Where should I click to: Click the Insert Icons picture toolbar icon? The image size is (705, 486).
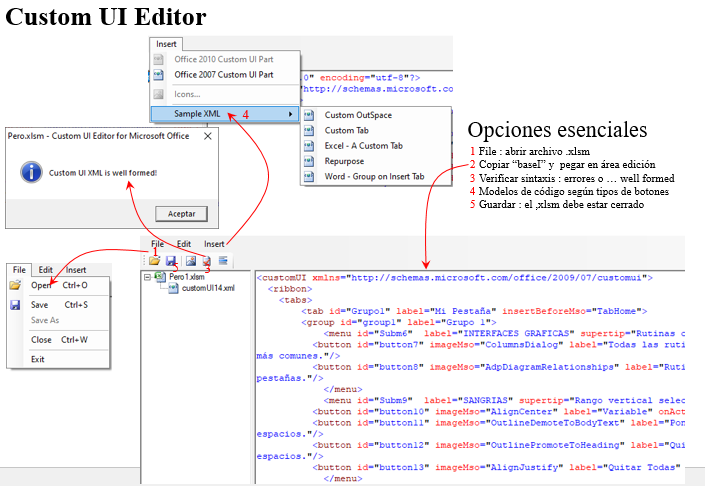pos(191,261)
